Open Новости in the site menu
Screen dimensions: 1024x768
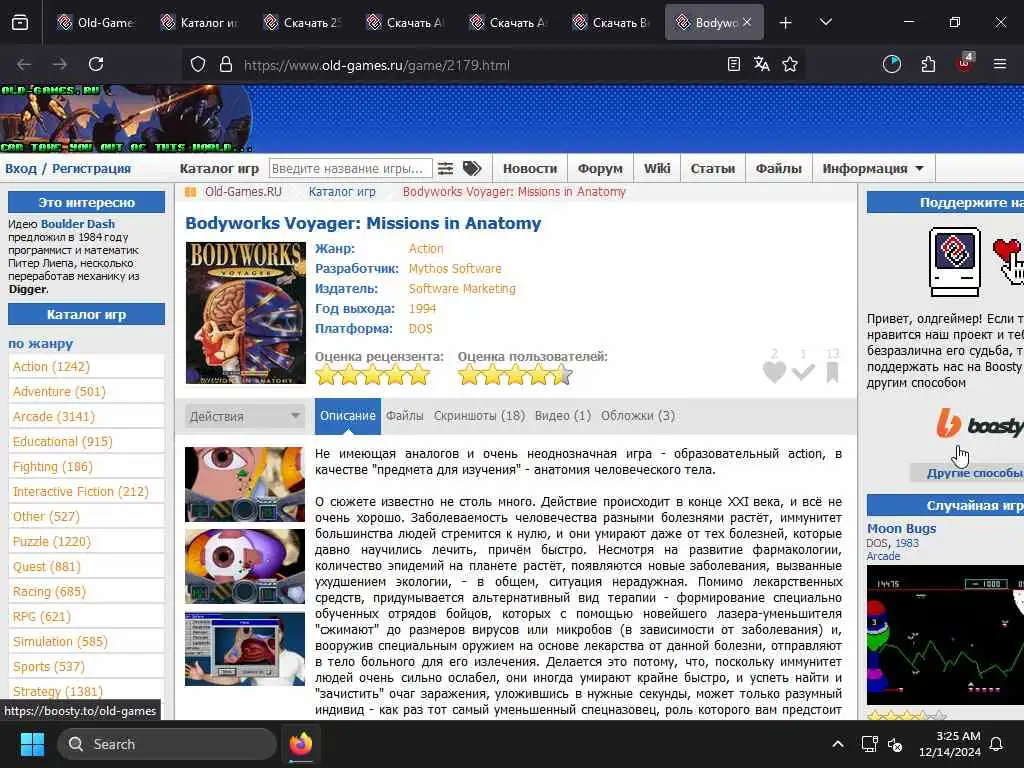(530, 168)
